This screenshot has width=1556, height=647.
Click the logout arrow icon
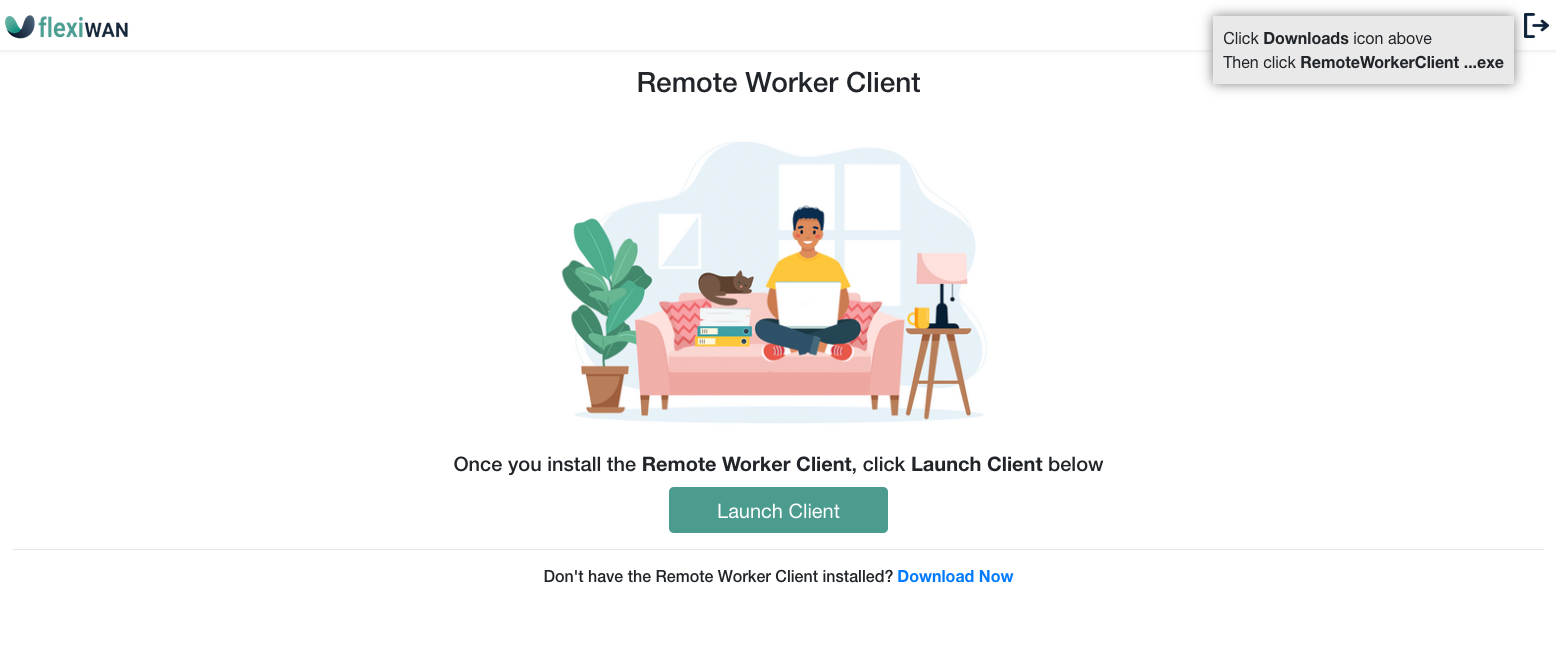click(1535, 25)
